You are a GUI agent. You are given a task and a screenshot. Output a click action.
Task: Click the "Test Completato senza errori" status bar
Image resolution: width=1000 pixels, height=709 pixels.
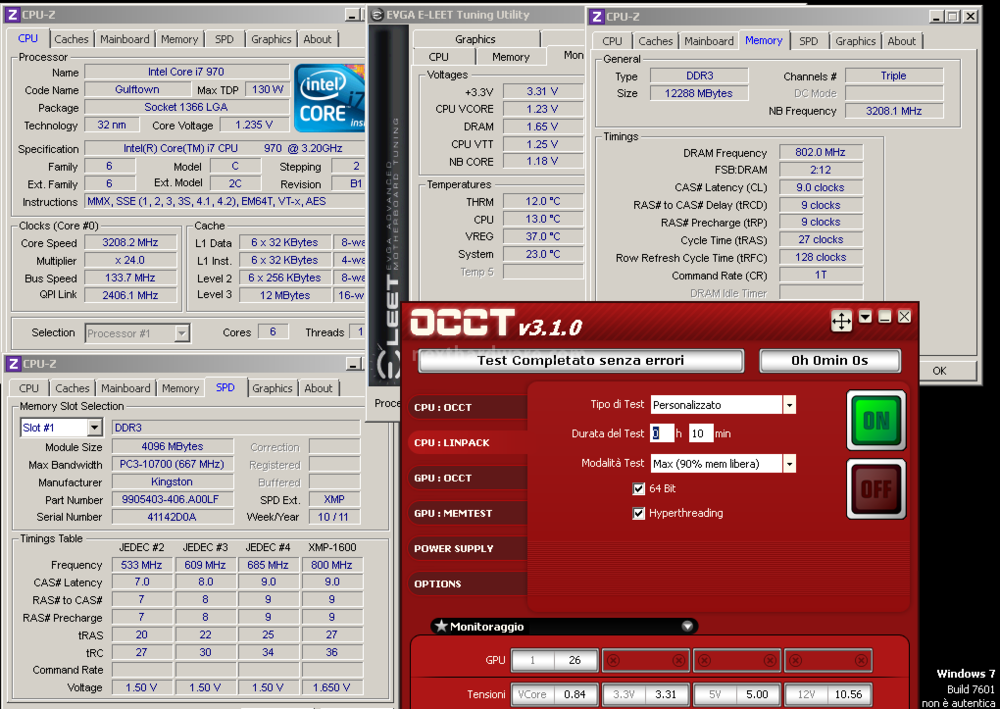click(581, 361)
